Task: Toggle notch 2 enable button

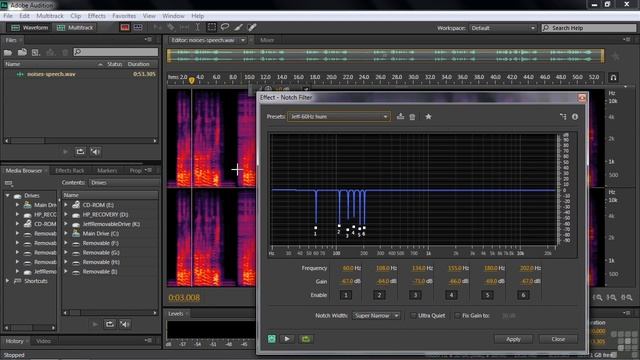Action: coord(379,295)
